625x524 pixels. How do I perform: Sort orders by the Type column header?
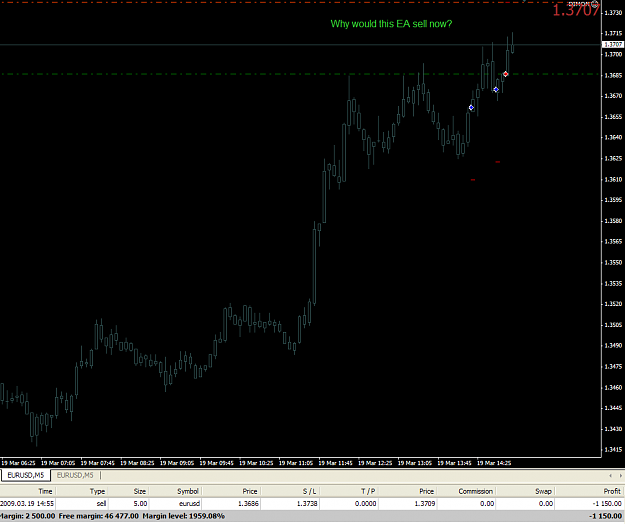(x=97, y=491)
